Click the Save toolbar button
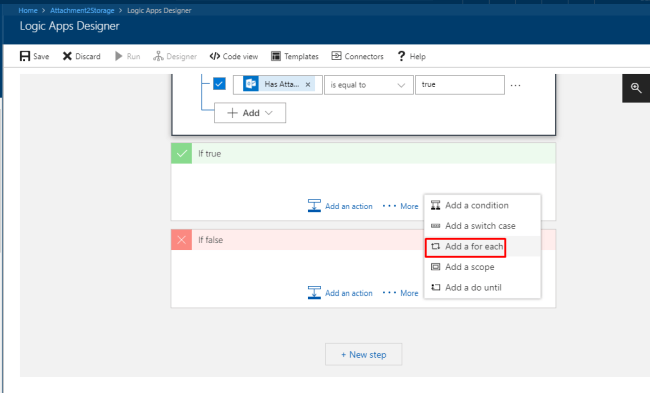 (34, 56)
